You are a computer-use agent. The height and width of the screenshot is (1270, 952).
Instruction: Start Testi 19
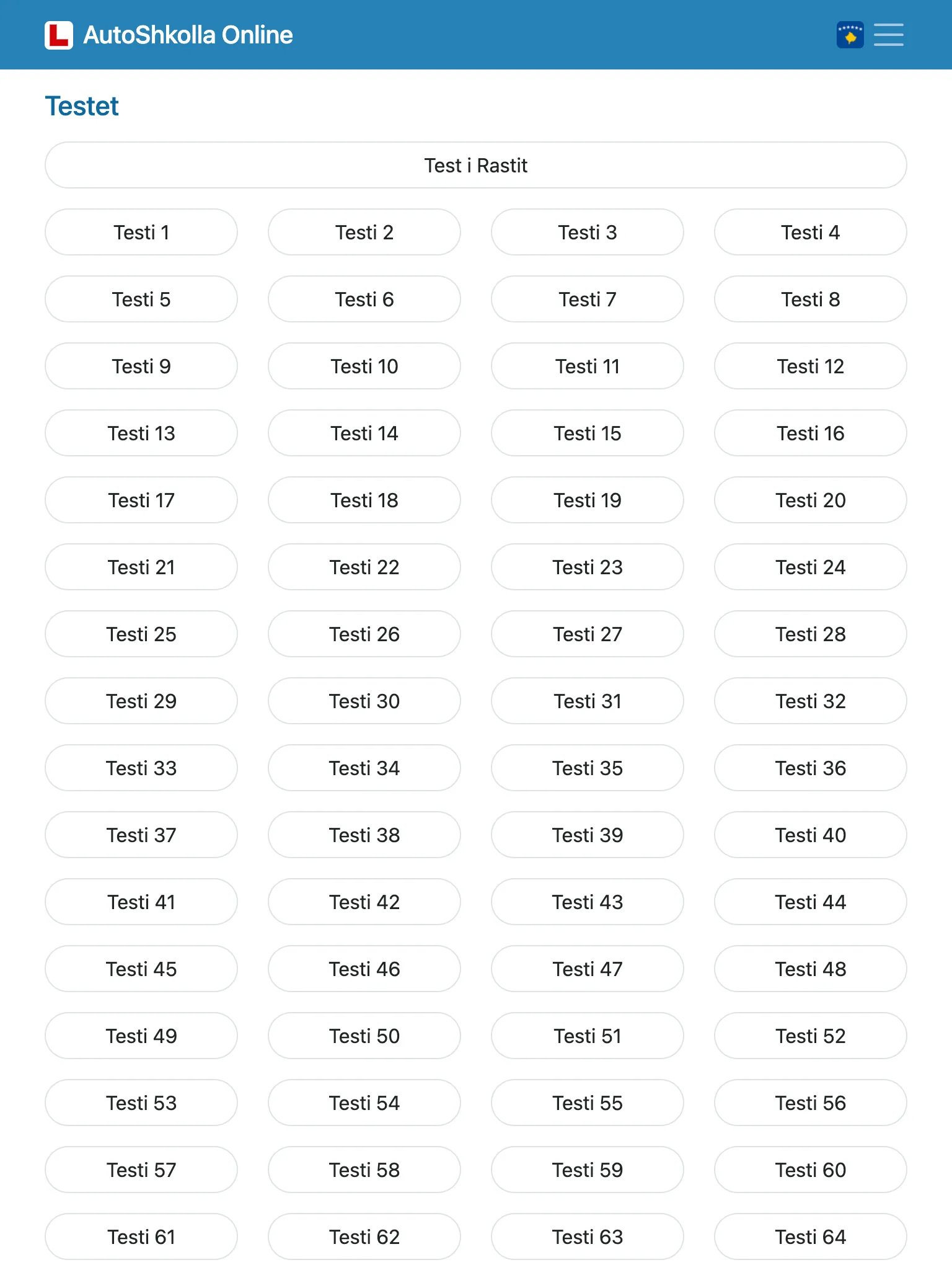tap(588, 500)
